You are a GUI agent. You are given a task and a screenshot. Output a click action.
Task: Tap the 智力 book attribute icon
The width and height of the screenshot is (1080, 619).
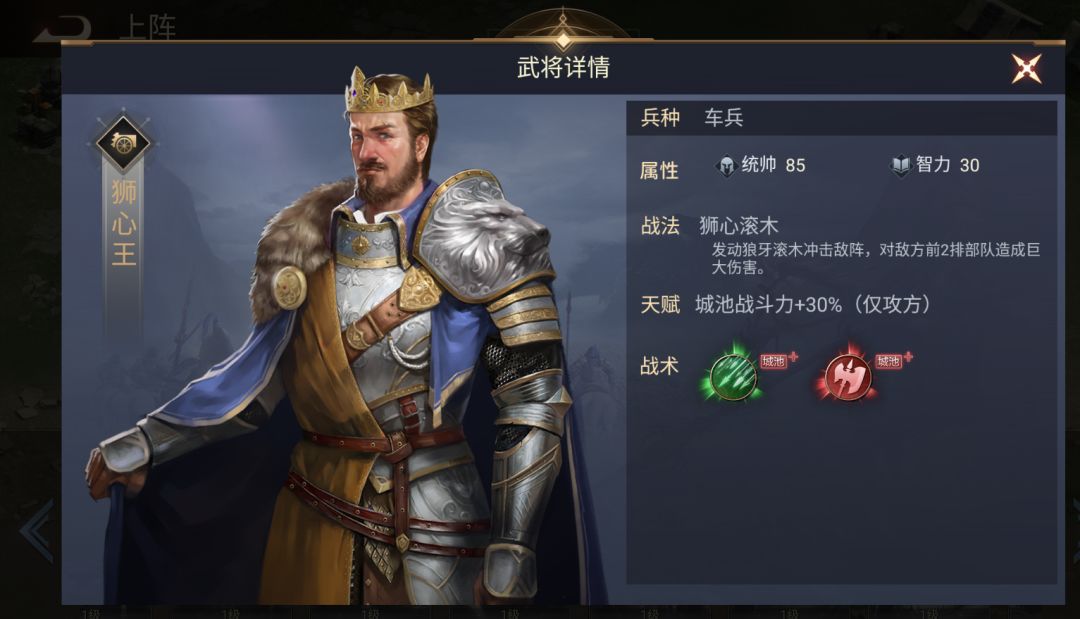901,165
